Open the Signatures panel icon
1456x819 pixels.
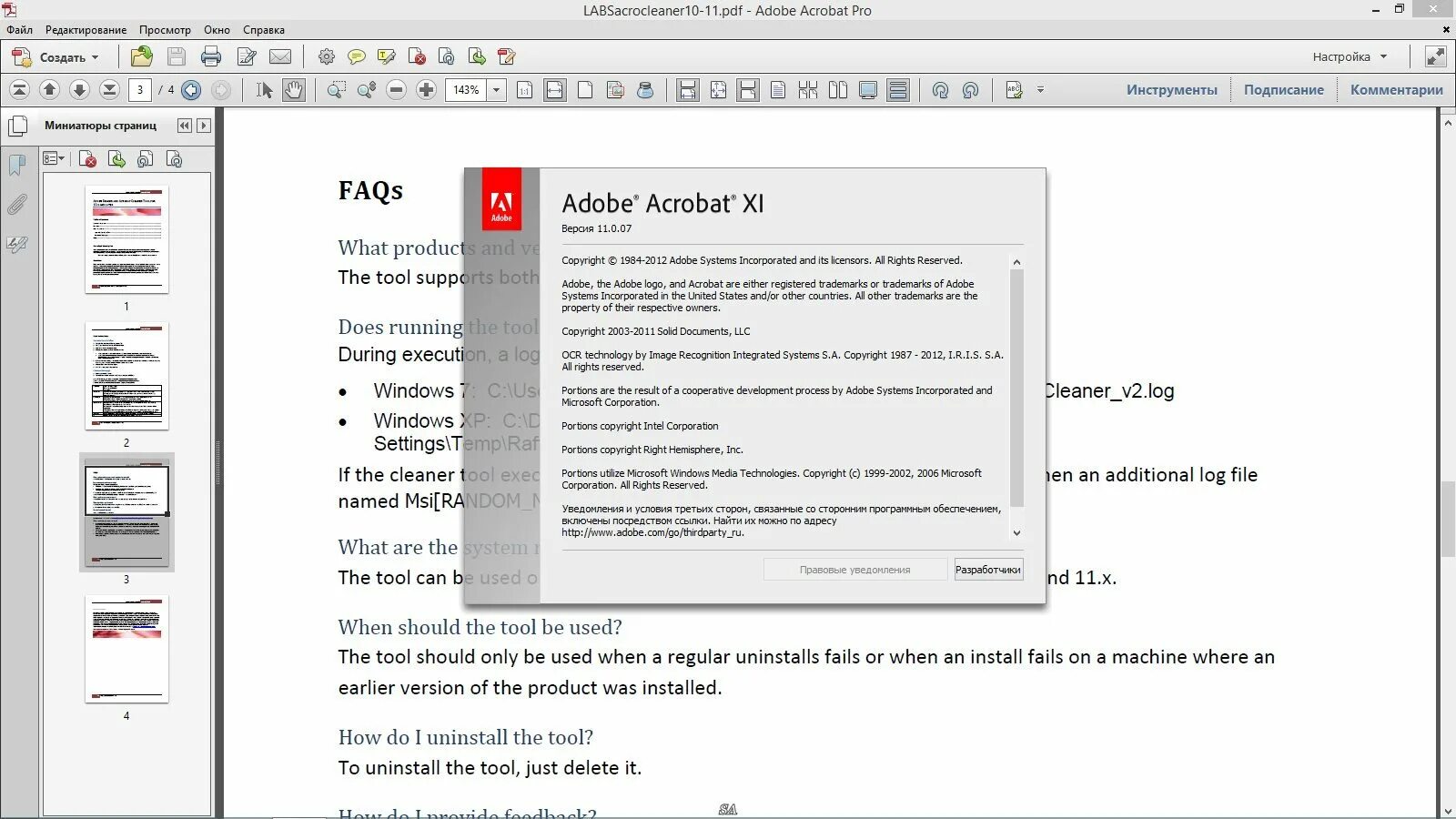pos(17,245)
